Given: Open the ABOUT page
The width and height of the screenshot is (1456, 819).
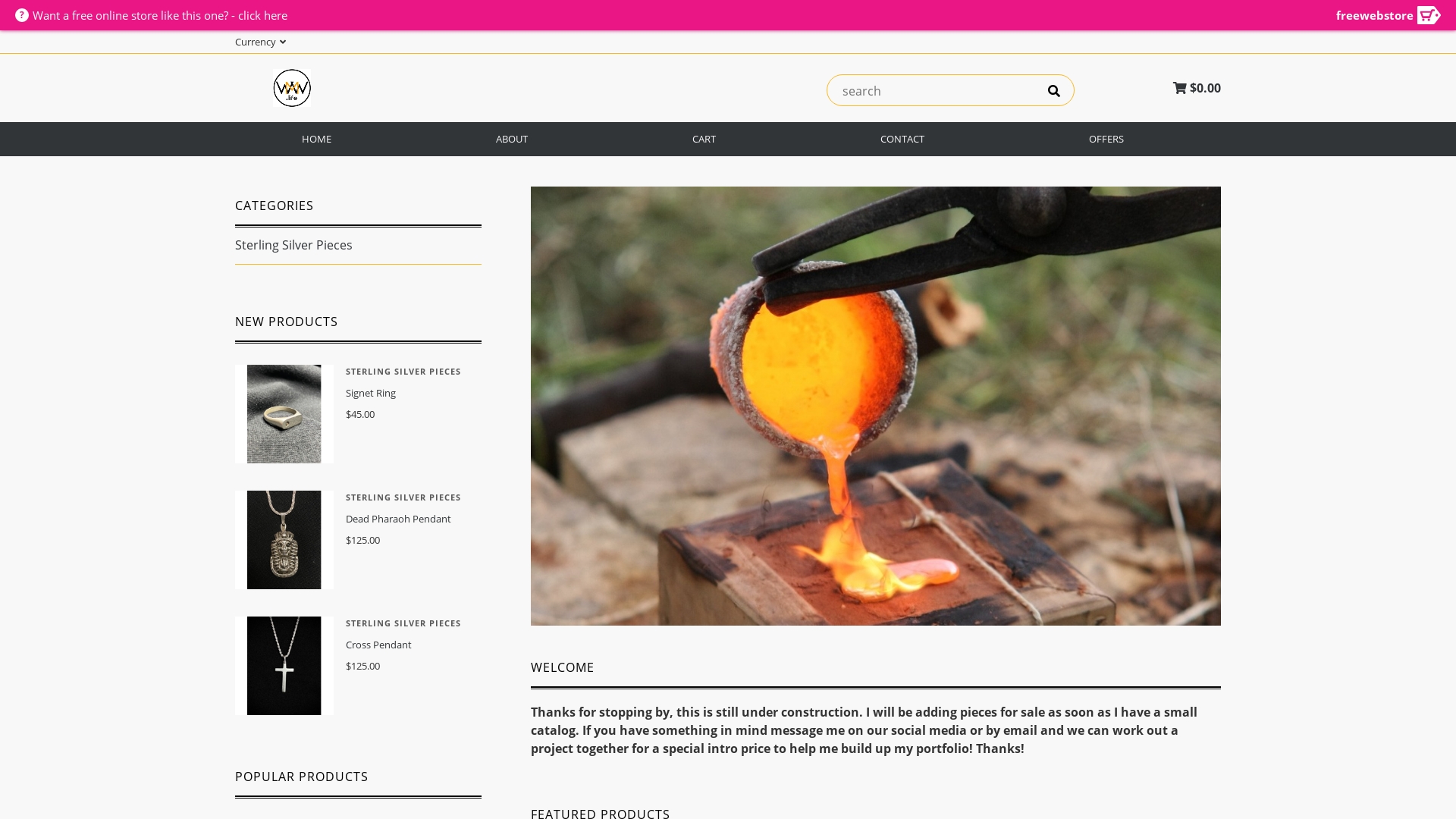Looking at the screenshot, I should [512, 139].
